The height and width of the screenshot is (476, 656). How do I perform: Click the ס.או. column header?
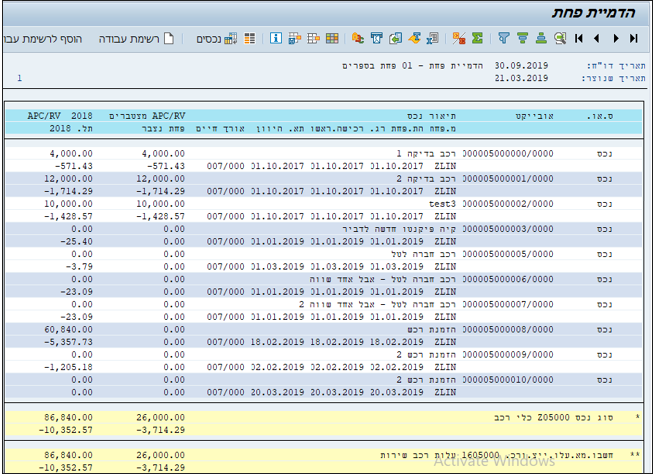[x=600, y=116]
